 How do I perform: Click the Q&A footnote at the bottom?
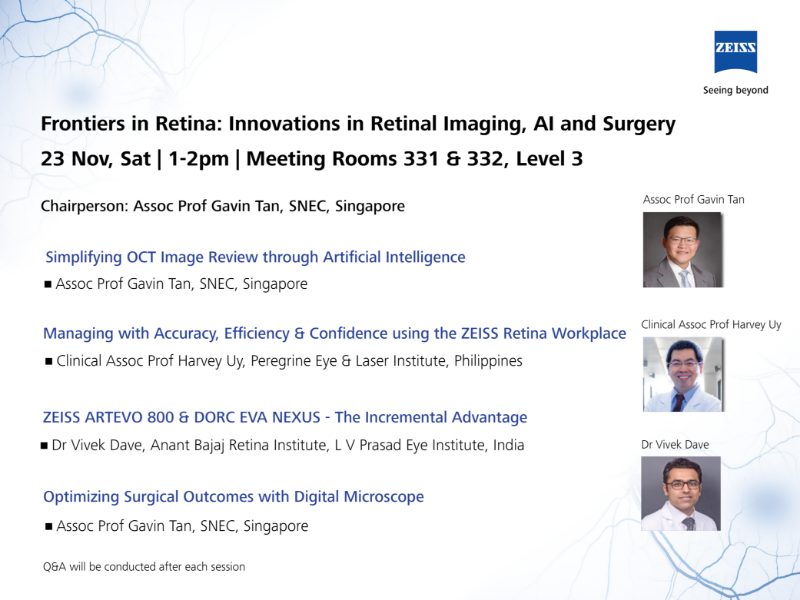[x=144, y=567]
